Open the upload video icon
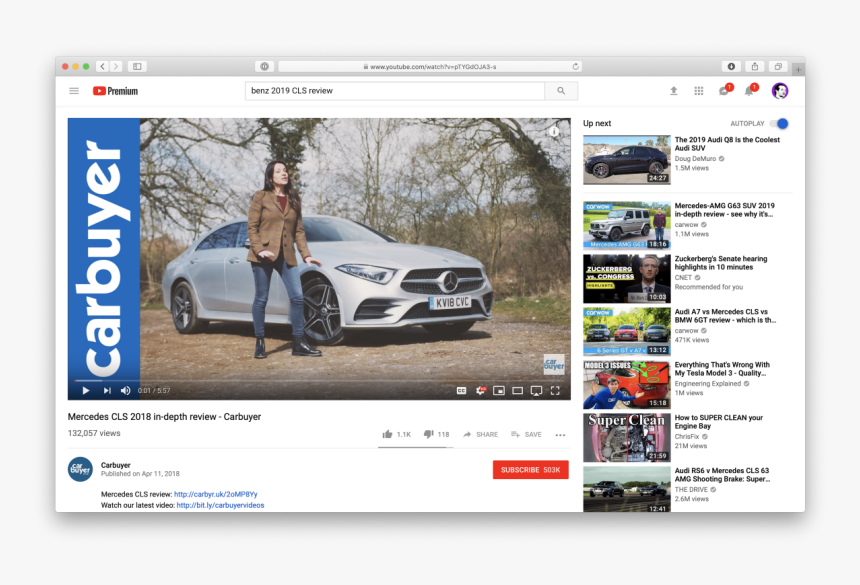Screen dimensions: 860x585 (674, 91)
